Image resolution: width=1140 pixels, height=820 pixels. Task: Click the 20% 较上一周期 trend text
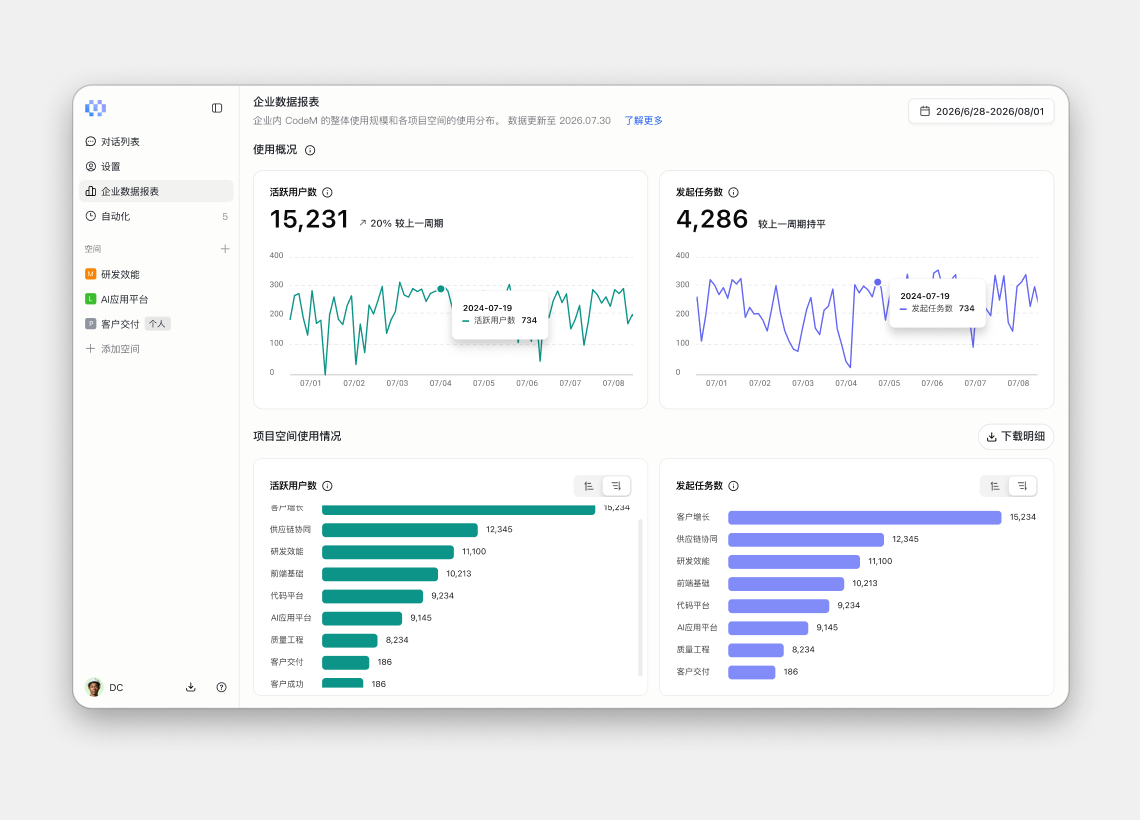point(406,224)
